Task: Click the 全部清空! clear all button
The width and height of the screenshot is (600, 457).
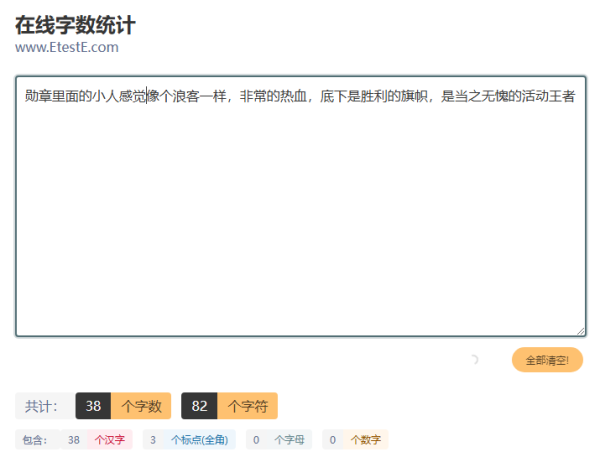Action: tap(547, 360)
